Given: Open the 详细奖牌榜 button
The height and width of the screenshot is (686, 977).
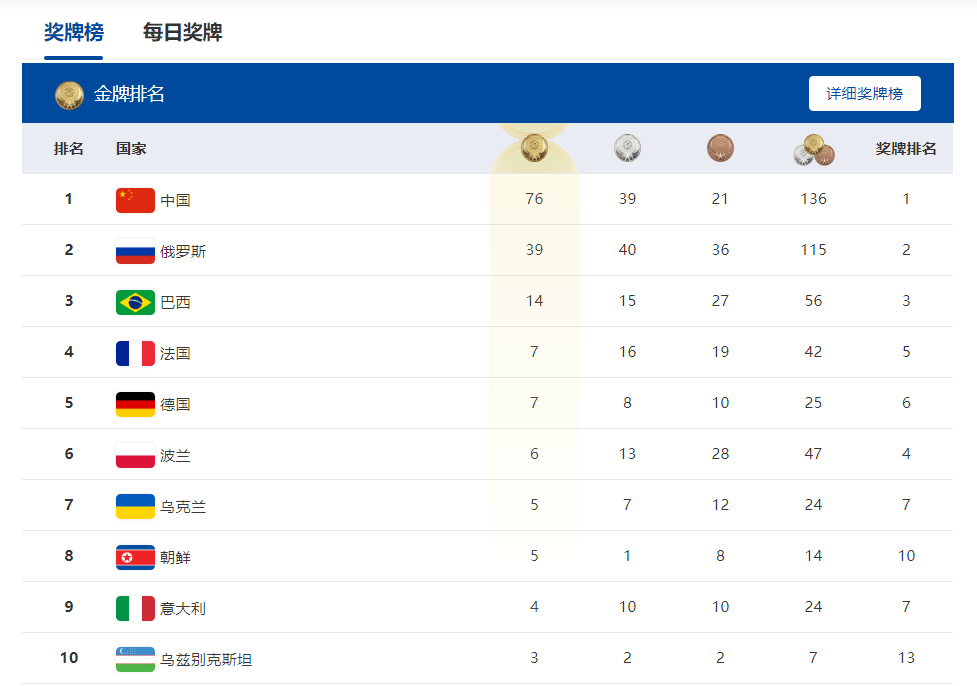Looking at the screenshot, I should (864, 93).
